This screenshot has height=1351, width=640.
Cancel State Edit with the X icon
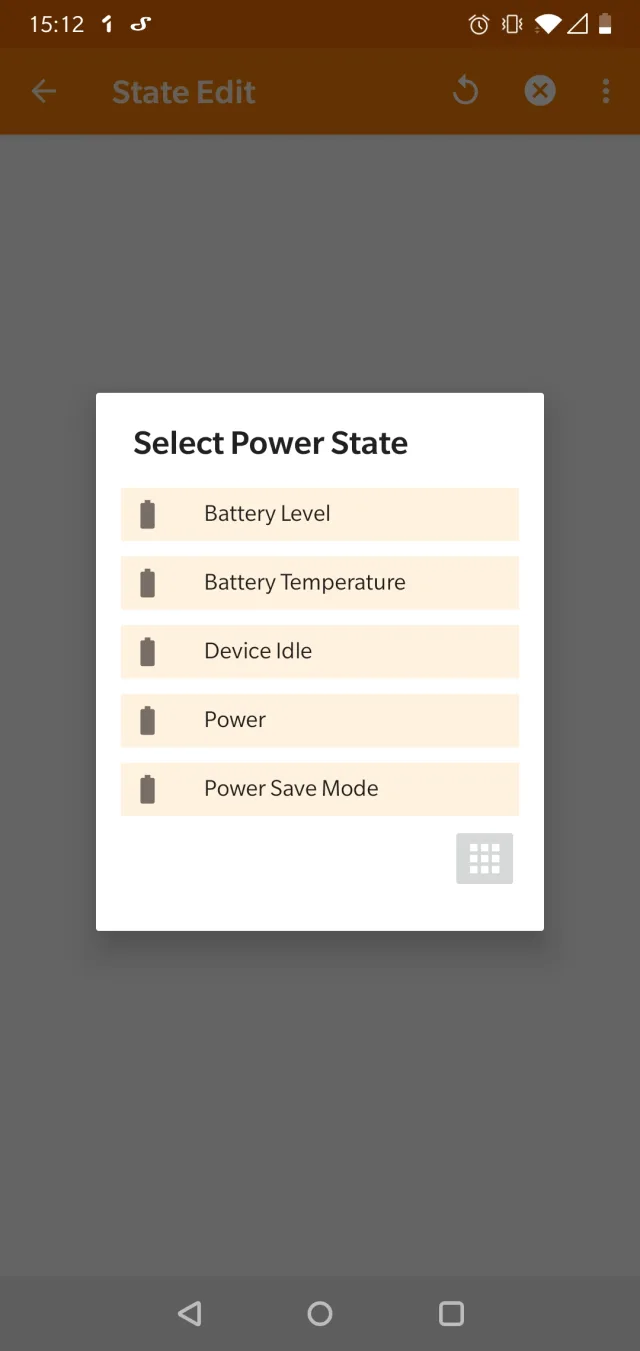tap(540, 90)
